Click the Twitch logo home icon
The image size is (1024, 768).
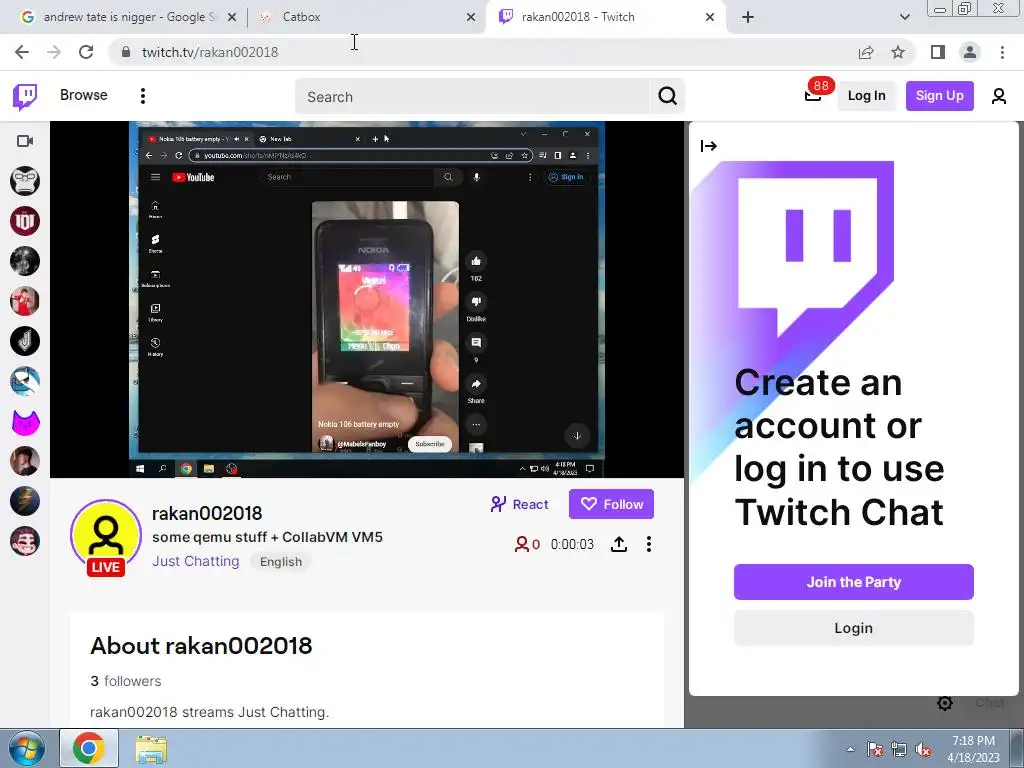click(25, 97)
